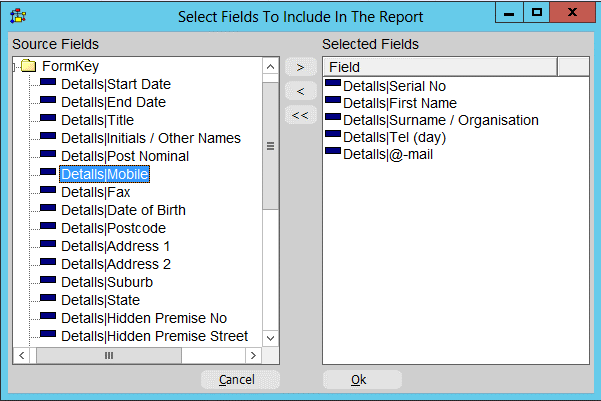Click the Field column header
This screenshot has height=401, width=601.
(440, 66)
